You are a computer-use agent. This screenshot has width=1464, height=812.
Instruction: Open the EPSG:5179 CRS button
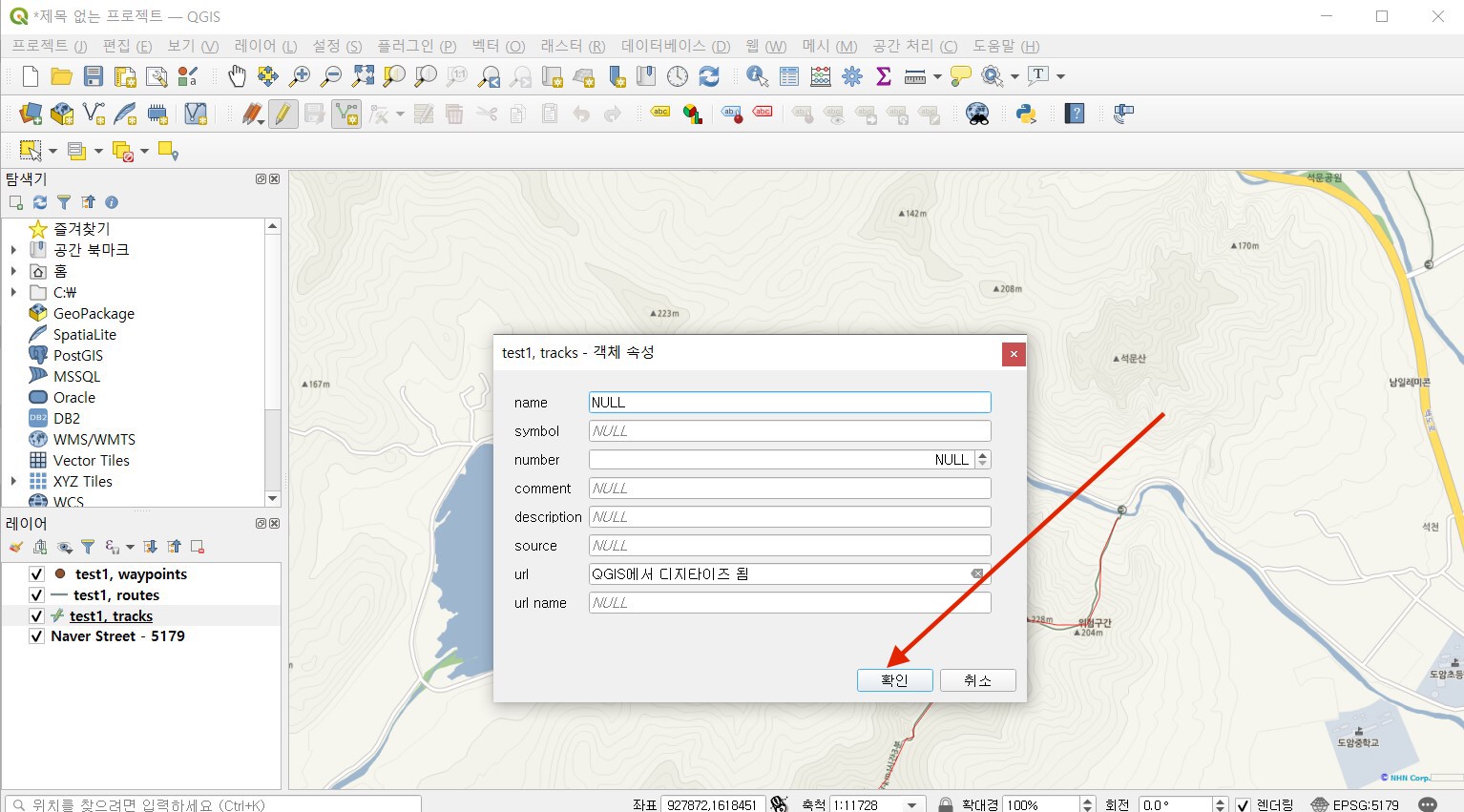point(1355,805)
